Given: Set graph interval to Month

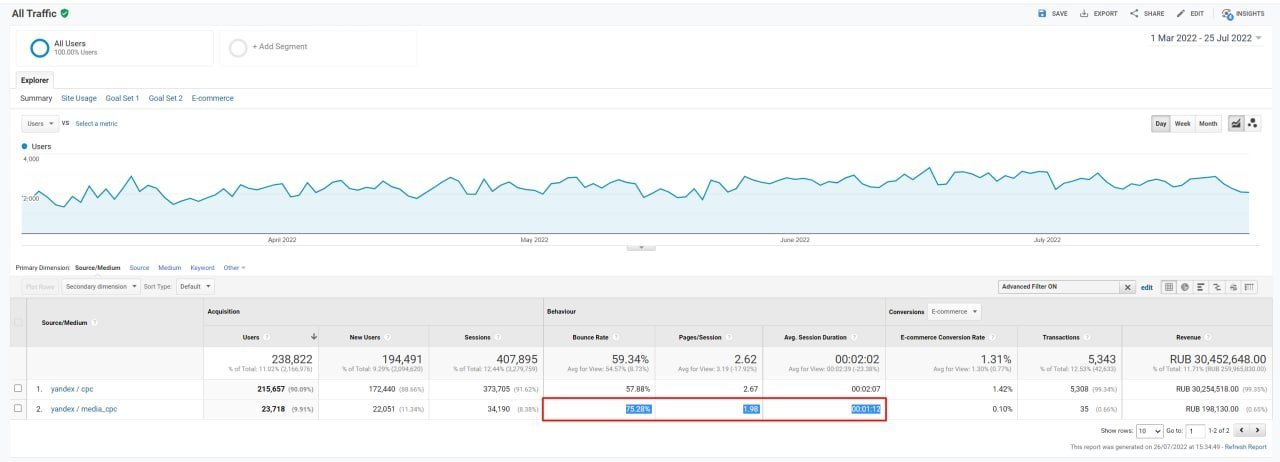Looking at the screenshot, I should pyautogui.click(x=1208, y=124).
